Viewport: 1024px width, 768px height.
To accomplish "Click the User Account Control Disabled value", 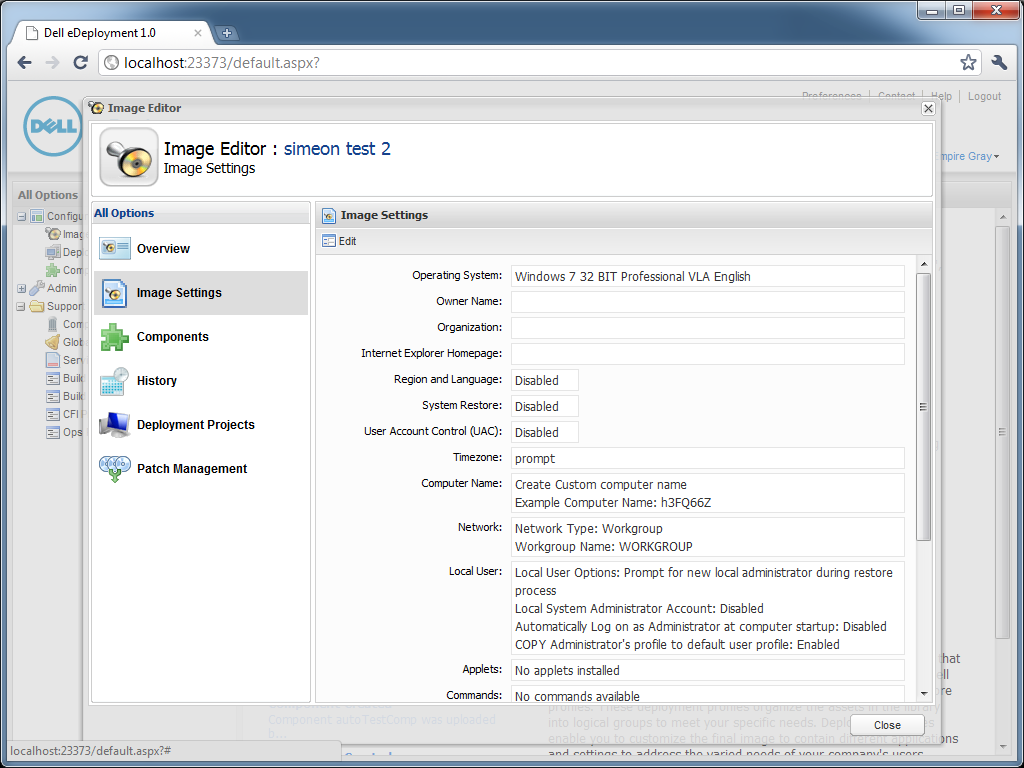I will point(544,432).
